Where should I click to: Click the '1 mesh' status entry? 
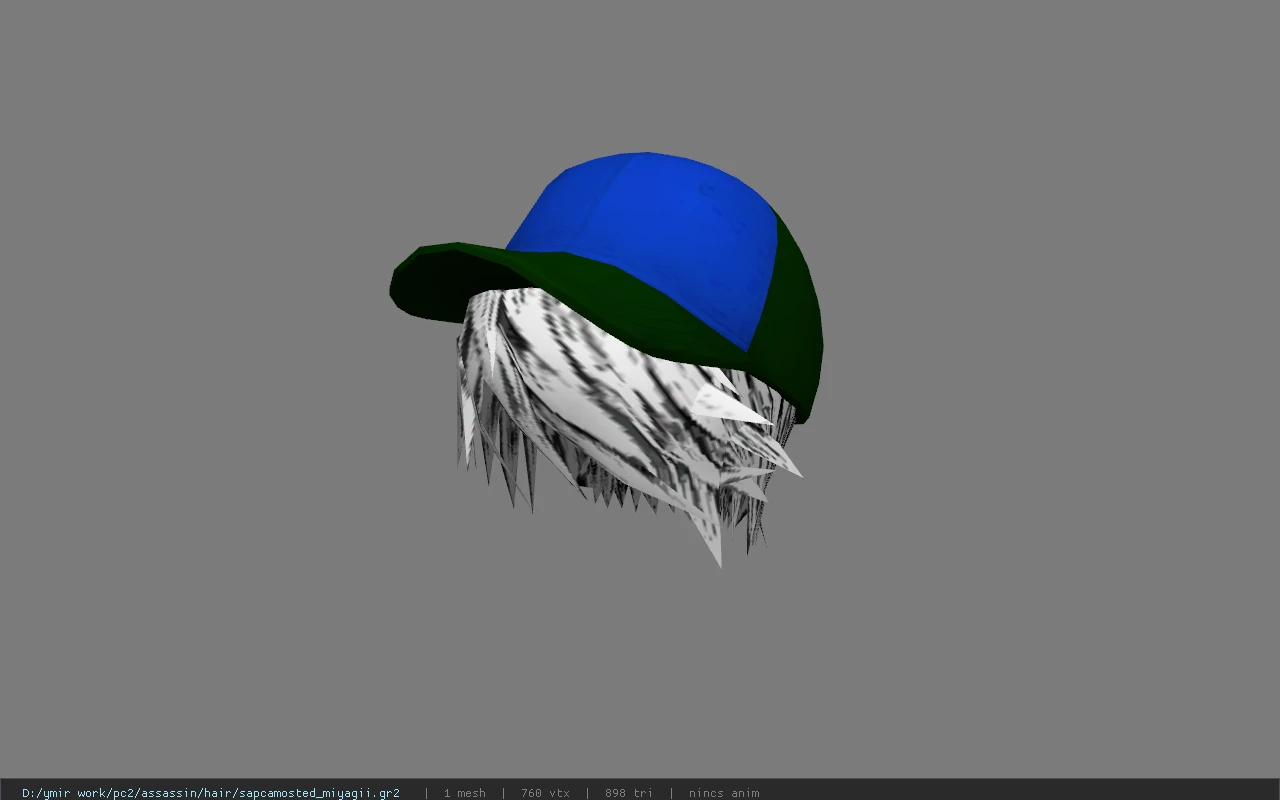[465, 792]
